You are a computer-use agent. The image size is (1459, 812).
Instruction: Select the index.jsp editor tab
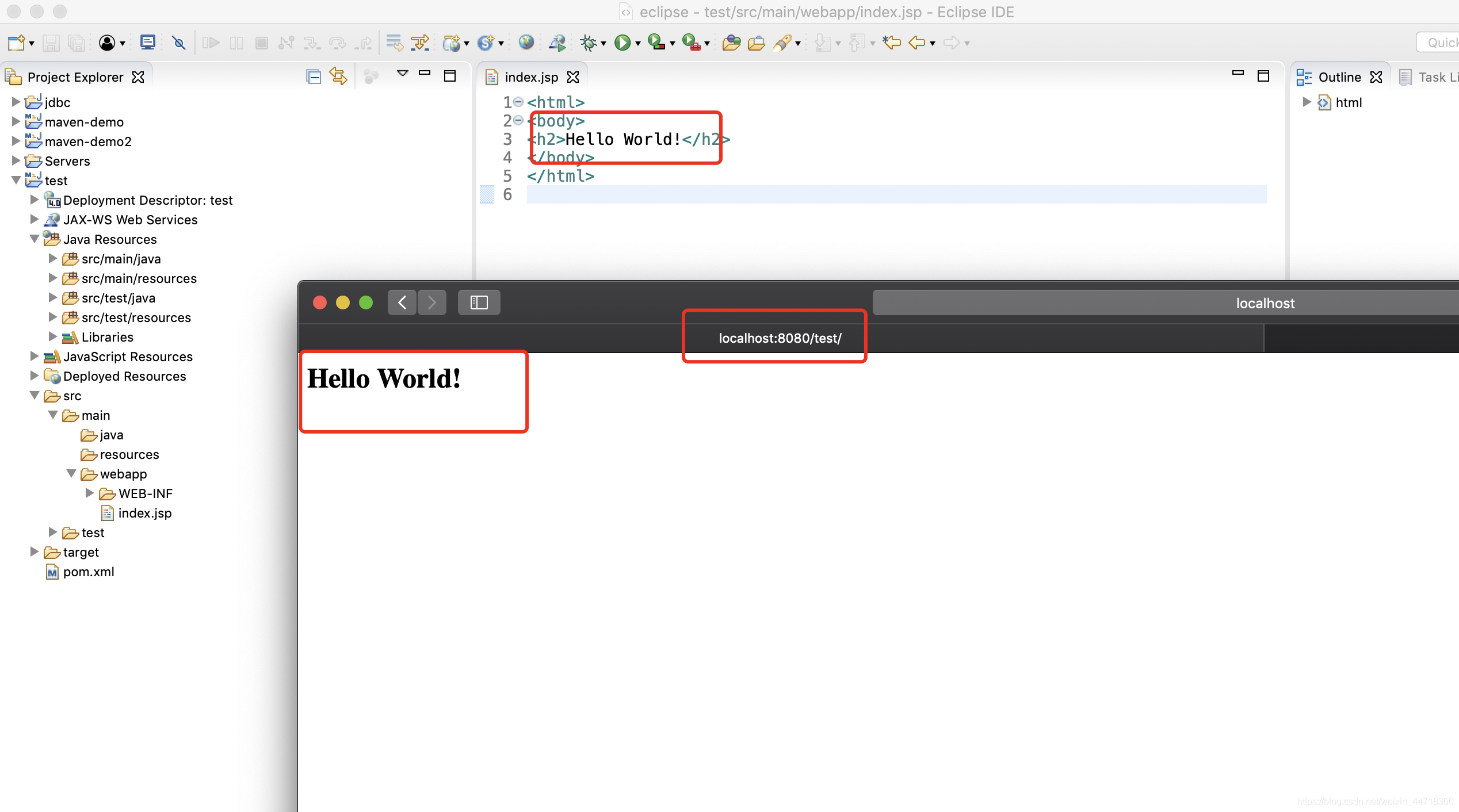coord(530,77)
